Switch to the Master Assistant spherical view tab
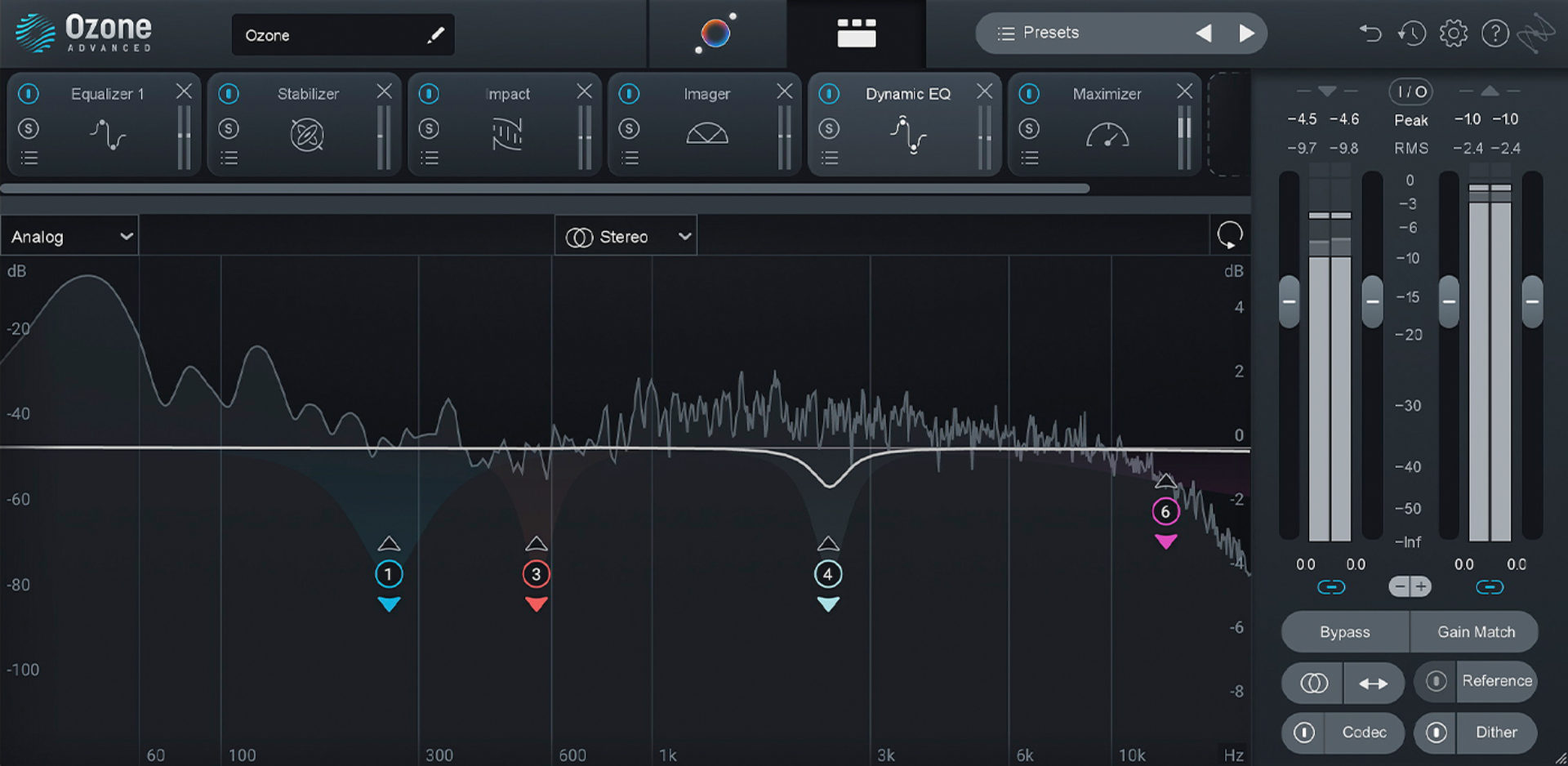Image resolution: width=1568 pixels, height=766 pixels. click(x=715, y=33)
